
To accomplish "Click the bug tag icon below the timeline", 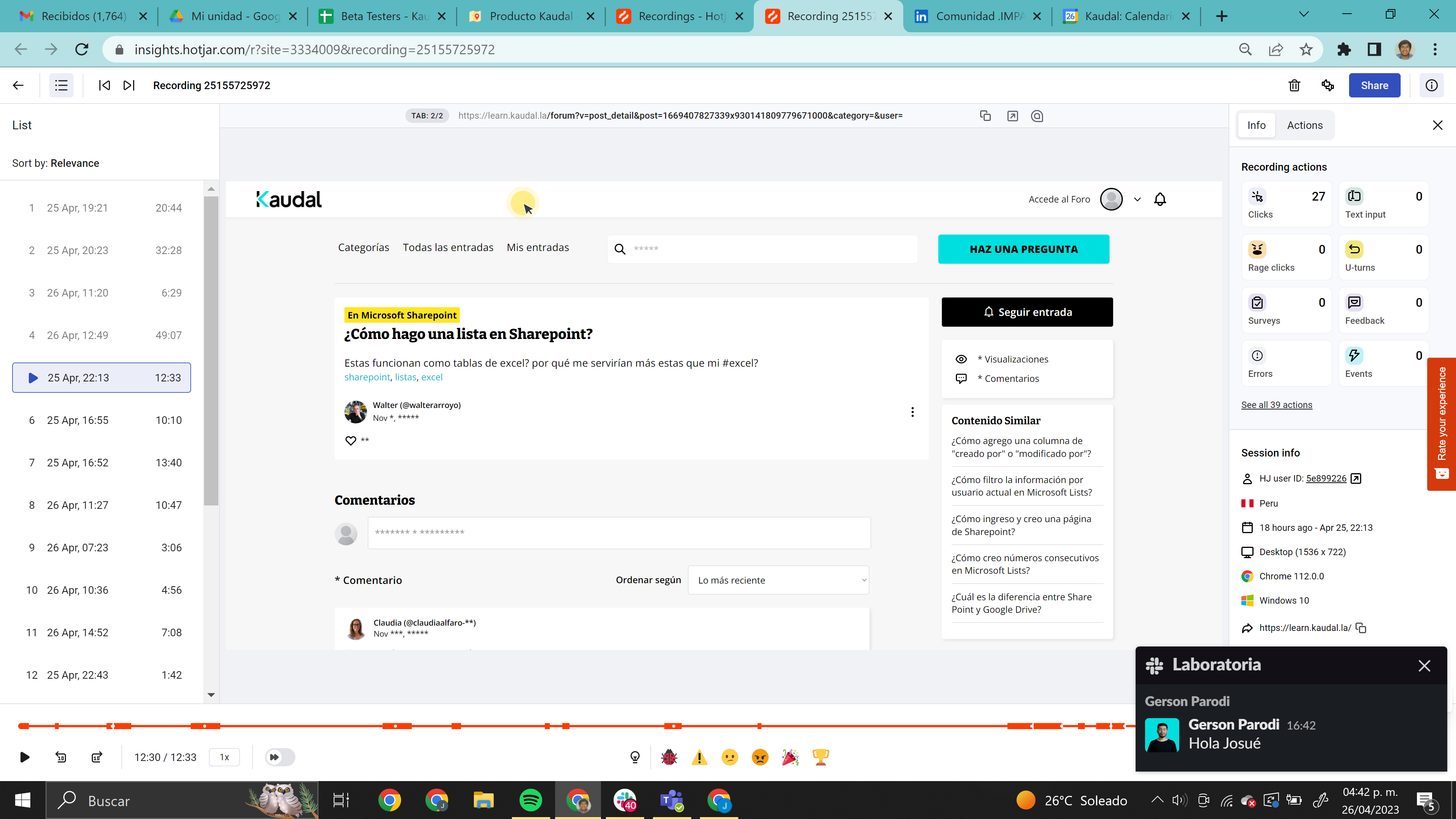I will click(669, 757).
